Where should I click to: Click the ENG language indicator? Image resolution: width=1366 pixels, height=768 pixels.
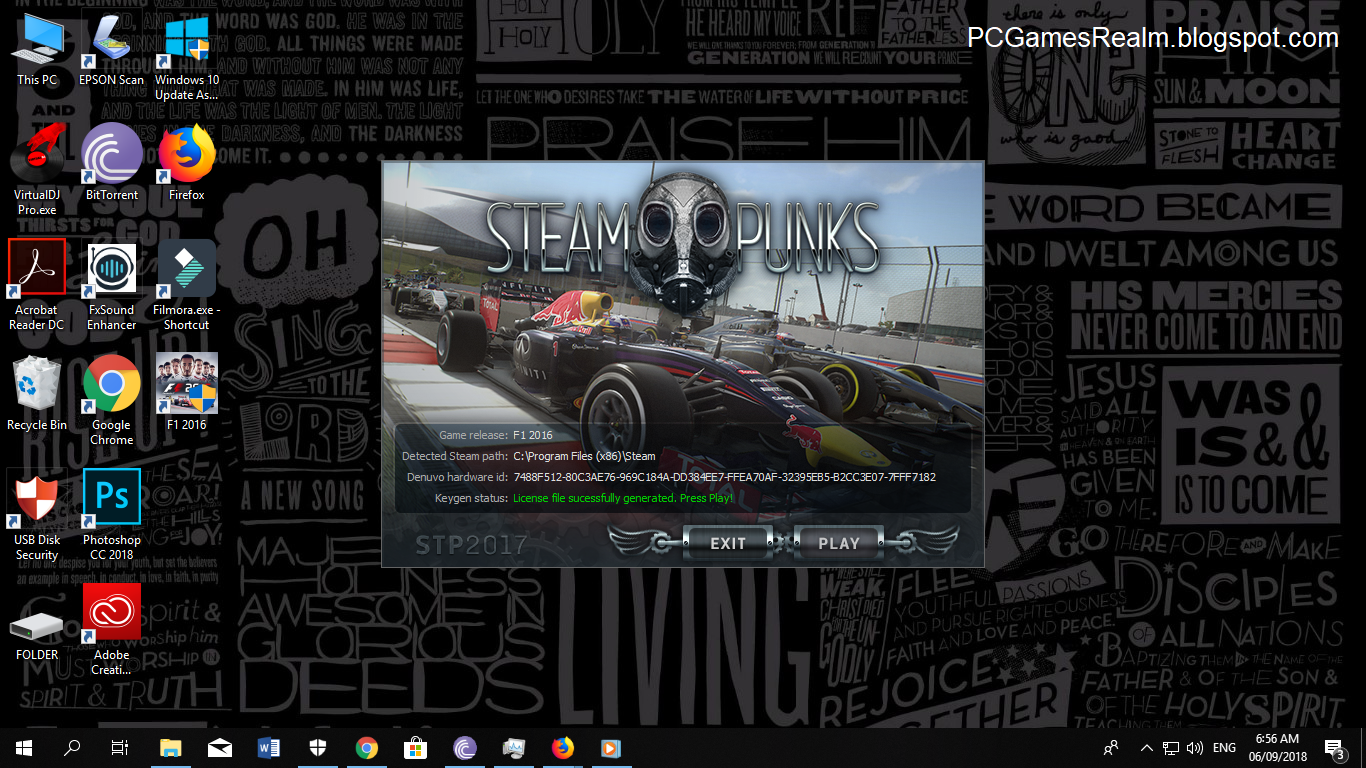point(1224,748)
